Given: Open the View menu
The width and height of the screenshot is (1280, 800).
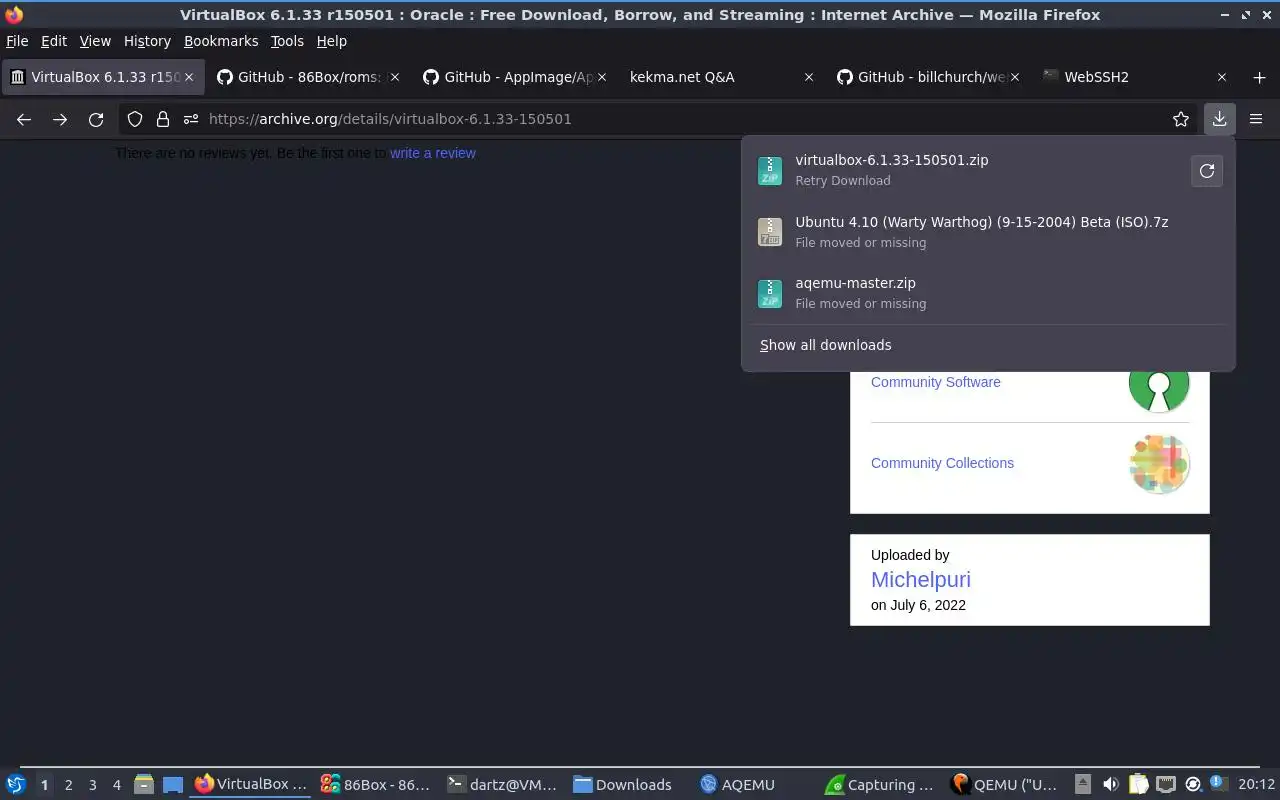Looking at the screenshot, I should point(95,41).
